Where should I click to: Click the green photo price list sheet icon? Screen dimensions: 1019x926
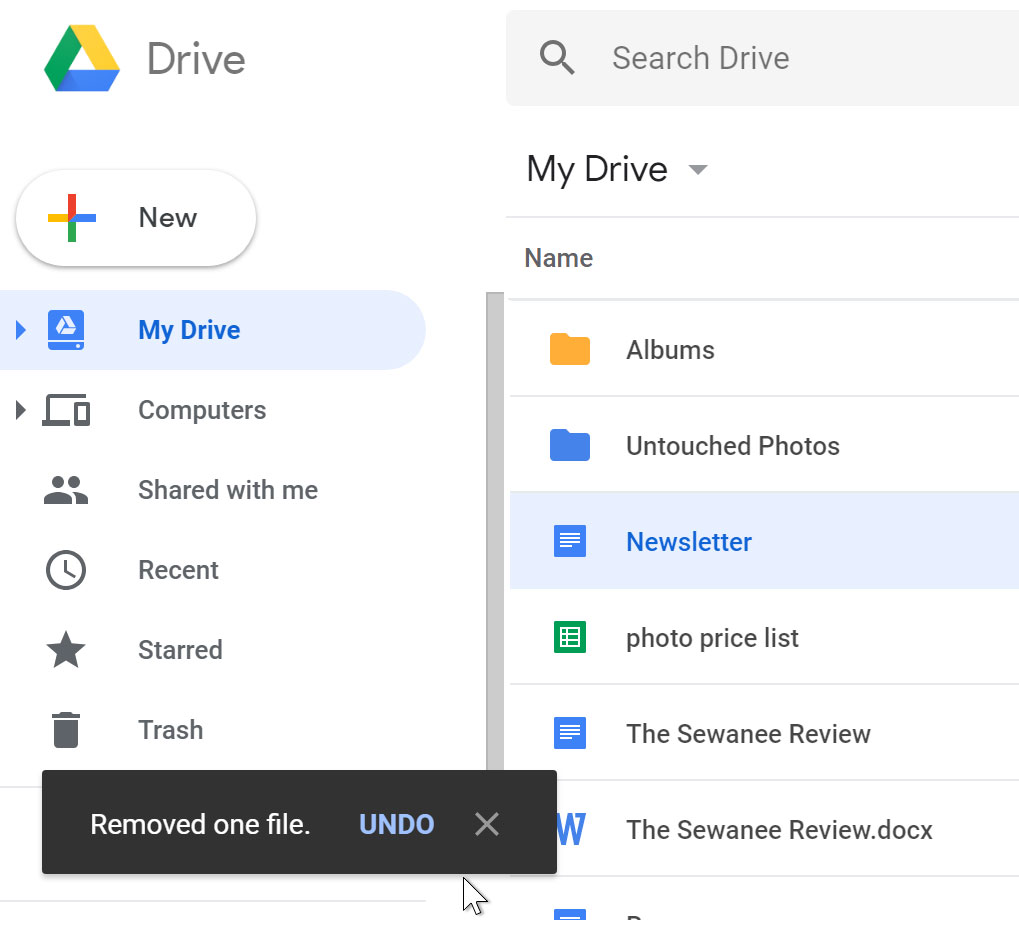(x=570, y=638)
